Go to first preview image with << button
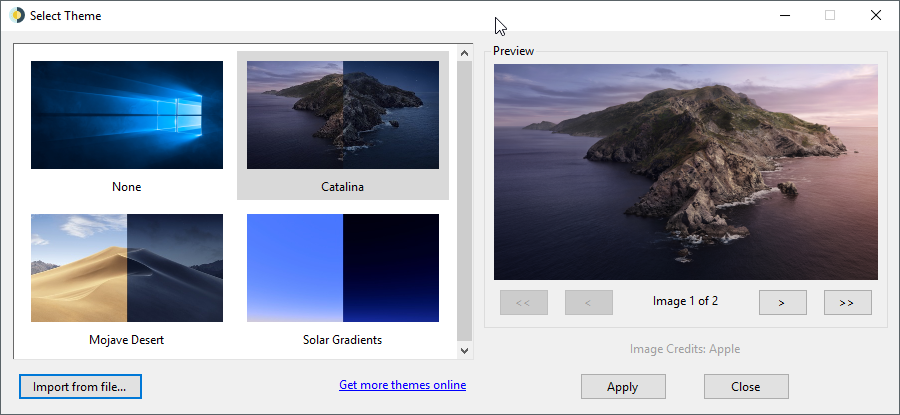 pos(523,302)
